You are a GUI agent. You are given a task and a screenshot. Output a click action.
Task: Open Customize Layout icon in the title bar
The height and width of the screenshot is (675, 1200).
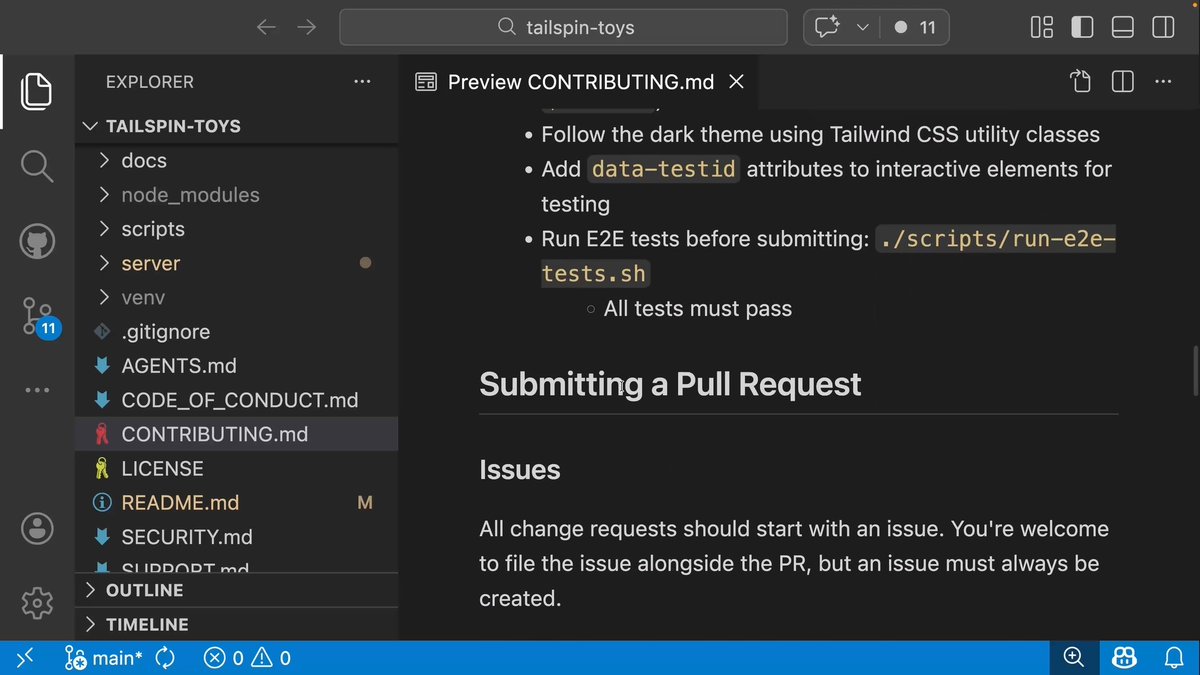click(x=1042, y=28)
